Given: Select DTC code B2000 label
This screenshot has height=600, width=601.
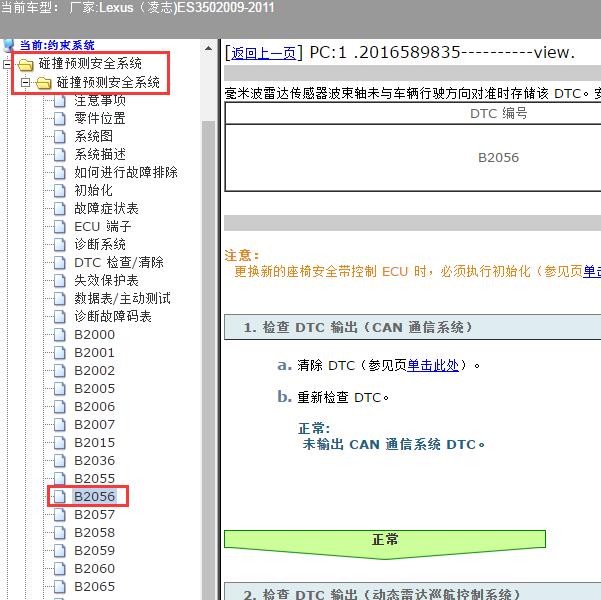Looking at the screenshot, I should point(95,334).
